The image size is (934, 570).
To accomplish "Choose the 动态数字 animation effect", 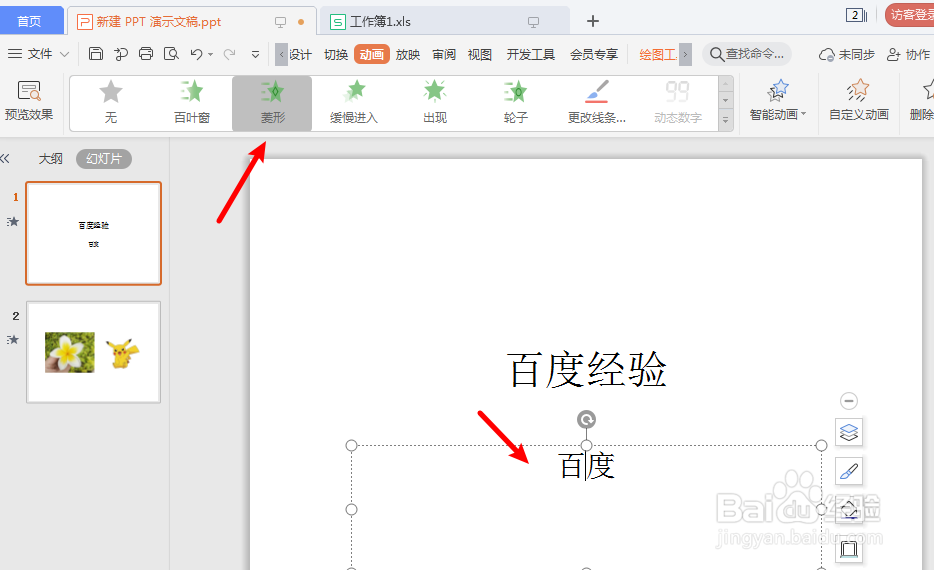I will pyautogui.click(x=678, y=102).
